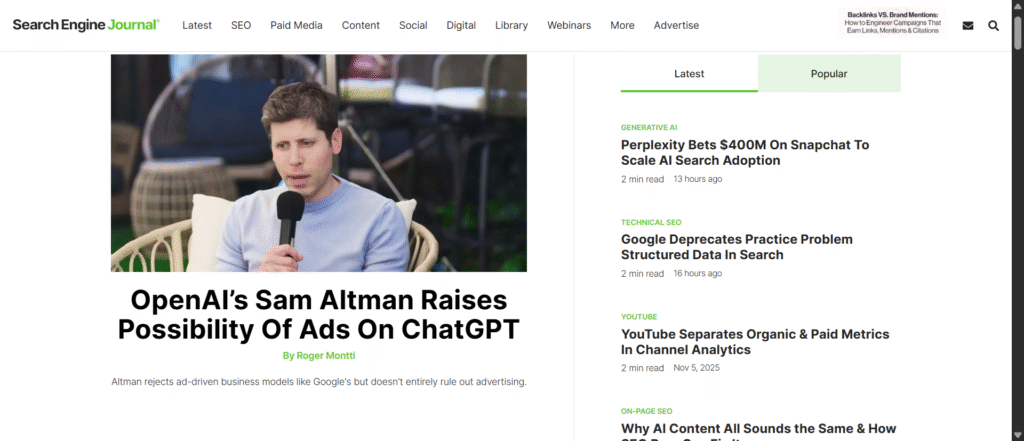This screenshot has height=441, width=1024.
Task: Expand the Digital navigation menu
Action: pos(461,25)
